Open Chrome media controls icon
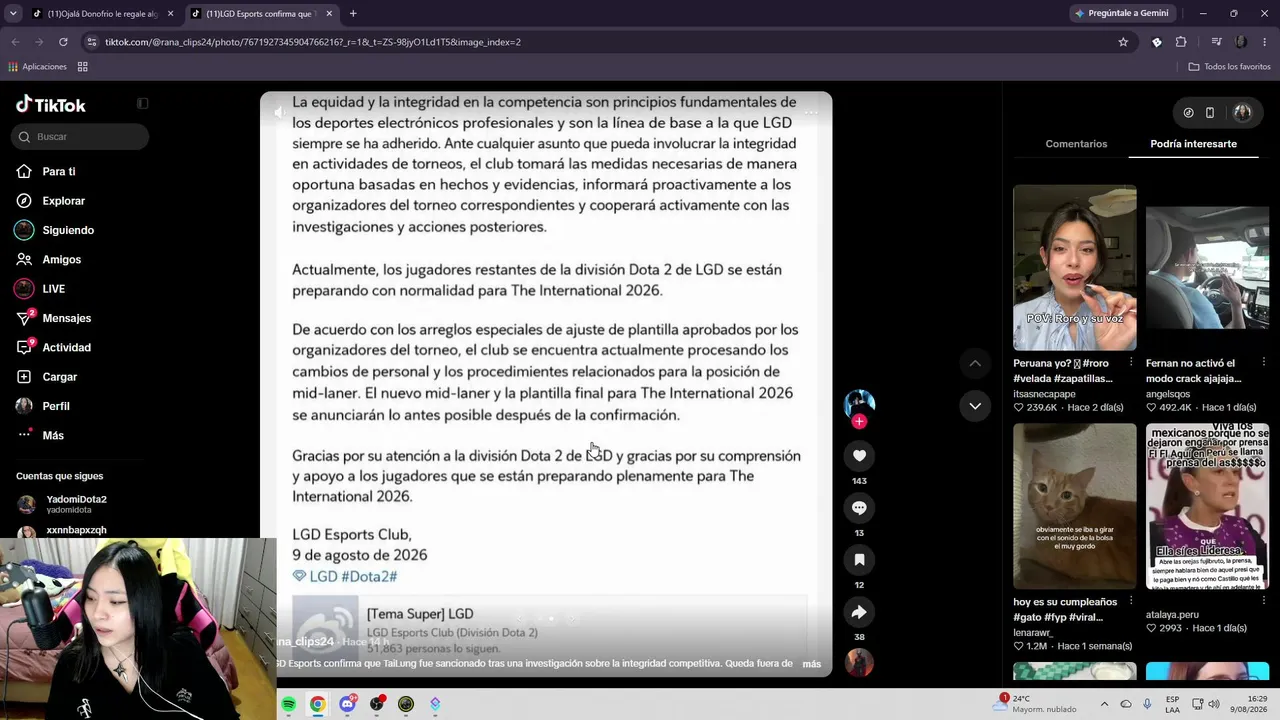 [1216, 42]
